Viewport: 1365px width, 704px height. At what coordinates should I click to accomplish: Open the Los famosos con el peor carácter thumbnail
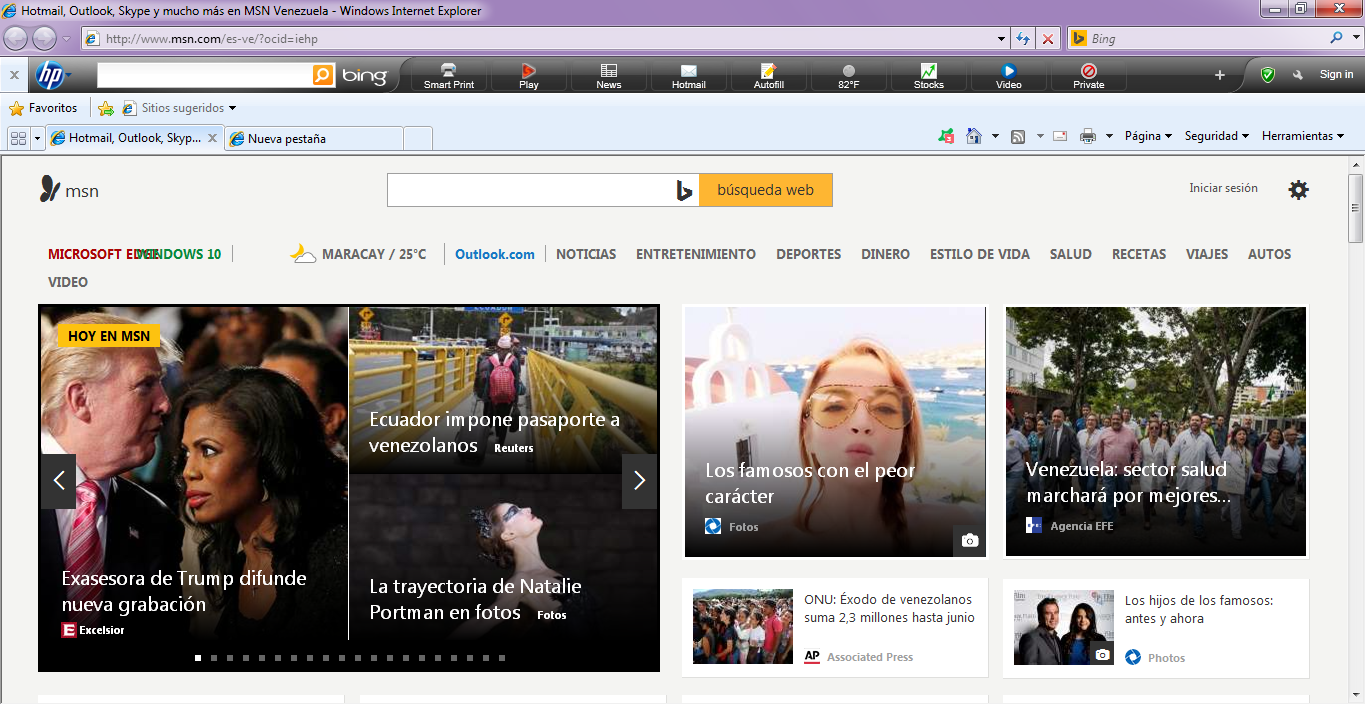[x=835, y=432]
